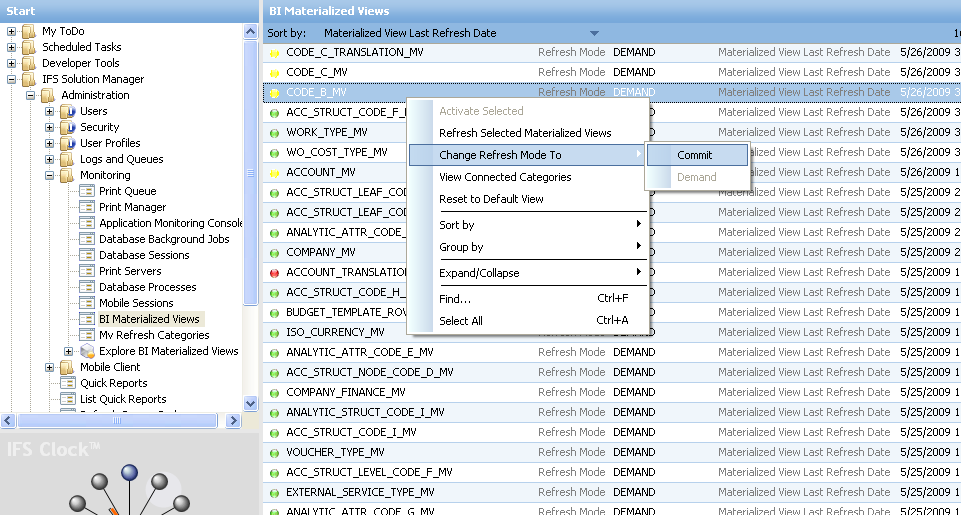This screenshot has height=515, width=961.
Task: Click the Developer Tools folder icon
Action: (x=29, y=63)
